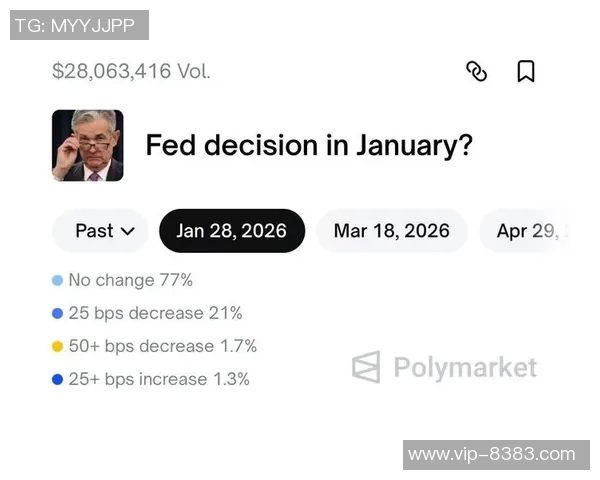Click the Polymarket wordmark text
Image resolution: width=600 pixels, height=480 pixels.
[x=465, y=368]
